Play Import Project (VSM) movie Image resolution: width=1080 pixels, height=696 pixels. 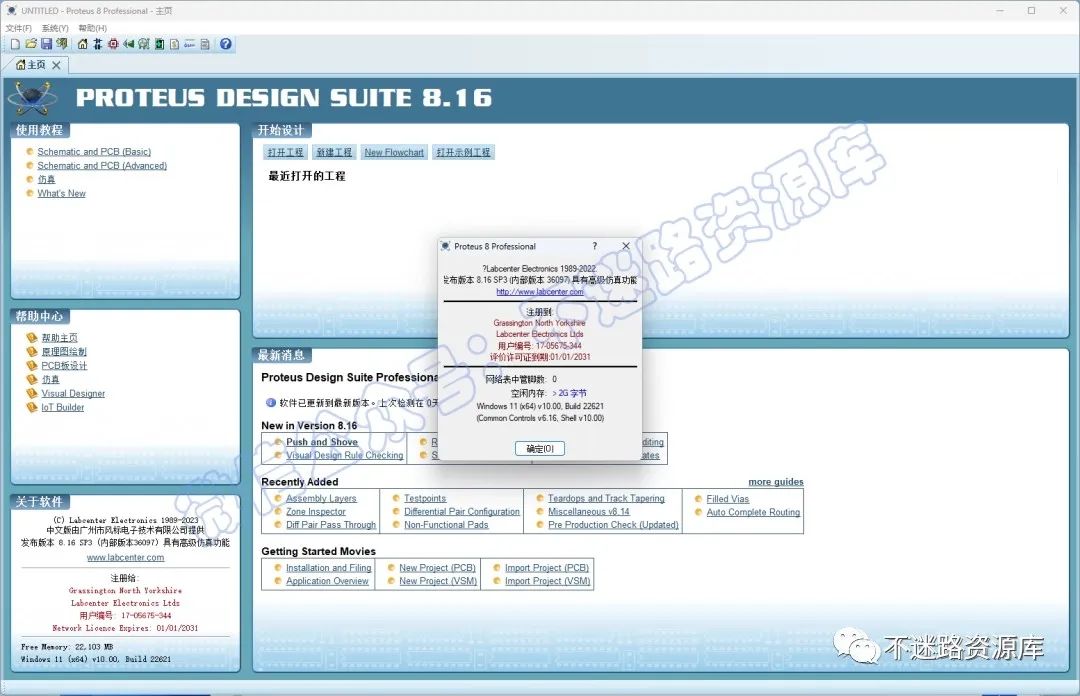click(548, 581)
